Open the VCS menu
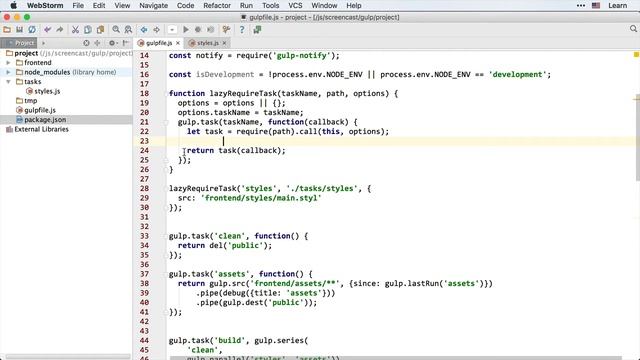 [295, 5]
